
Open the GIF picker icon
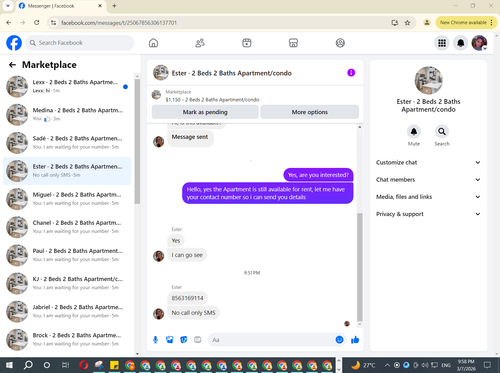point(198,340)
